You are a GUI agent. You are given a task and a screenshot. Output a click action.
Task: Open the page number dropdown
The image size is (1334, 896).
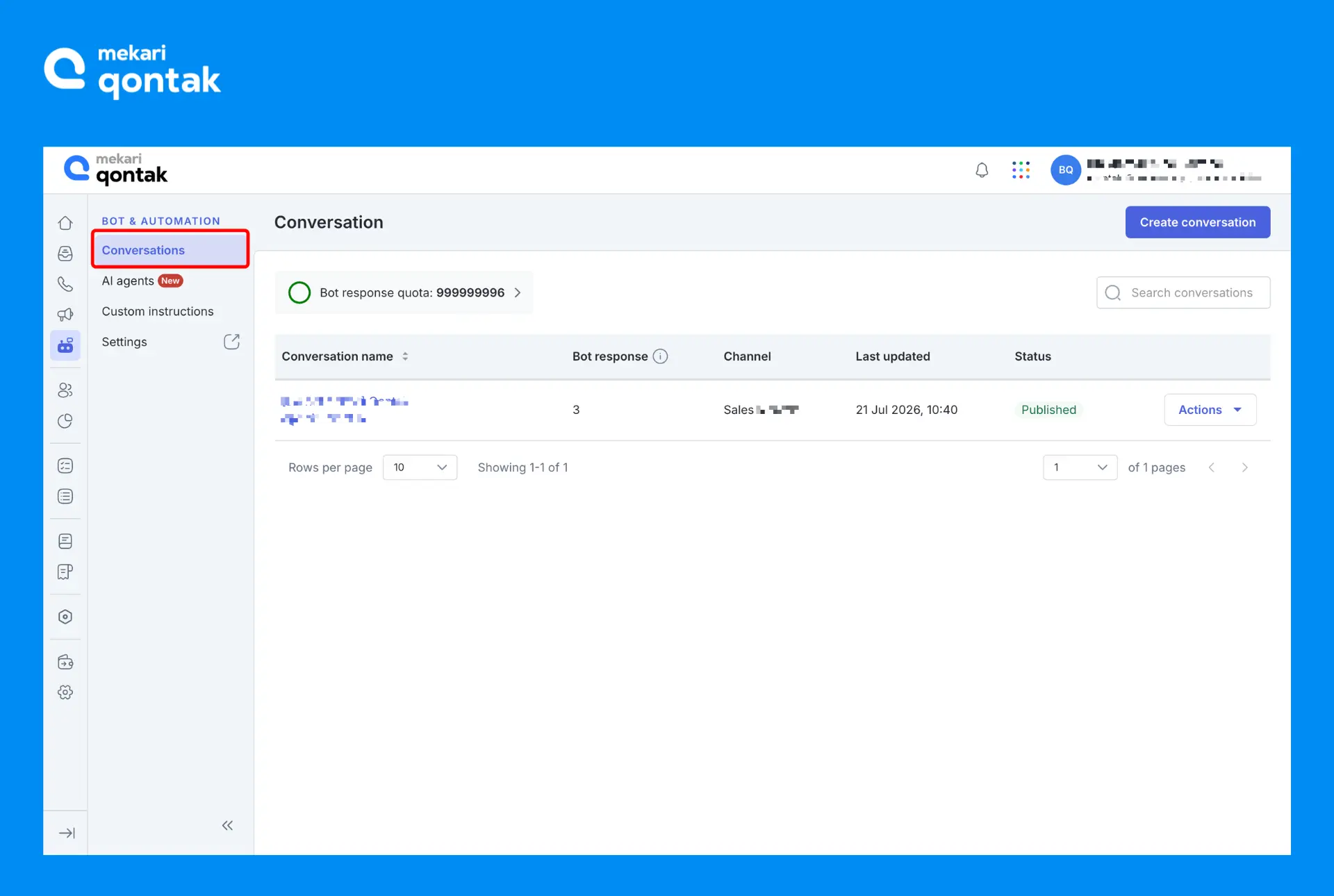tap(1080, 467)
